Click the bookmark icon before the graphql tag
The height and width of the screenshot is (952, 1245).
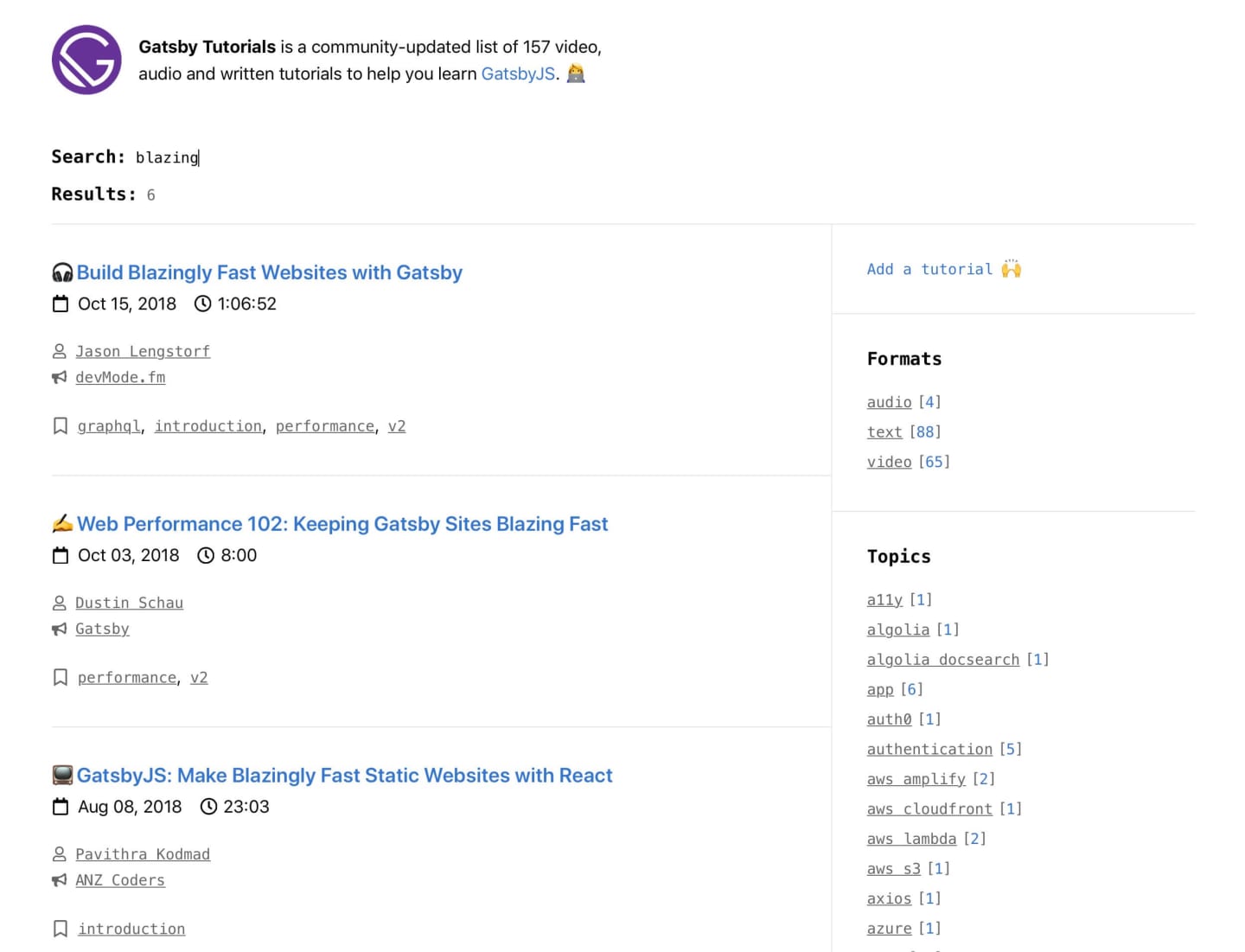(61, 426)
